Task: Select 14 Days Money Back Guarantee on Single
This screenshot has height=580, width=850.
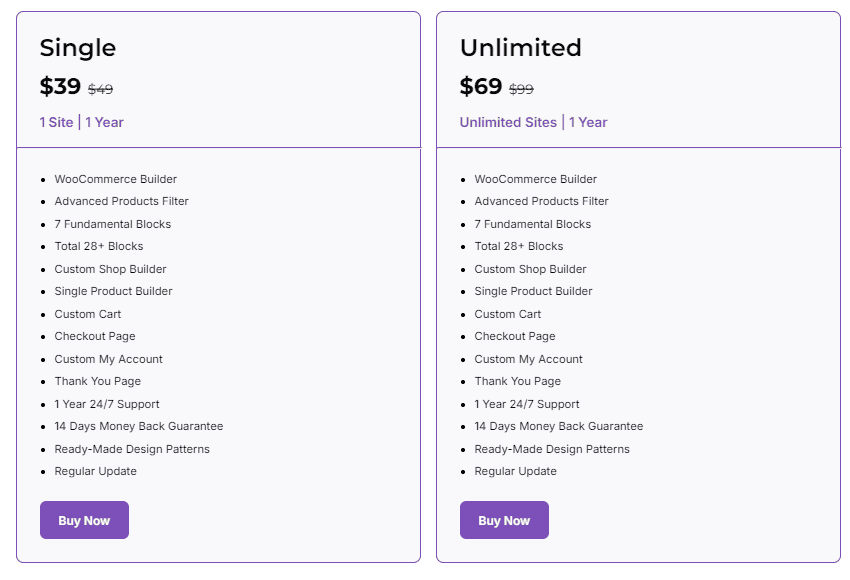Action: coord(138,426)
